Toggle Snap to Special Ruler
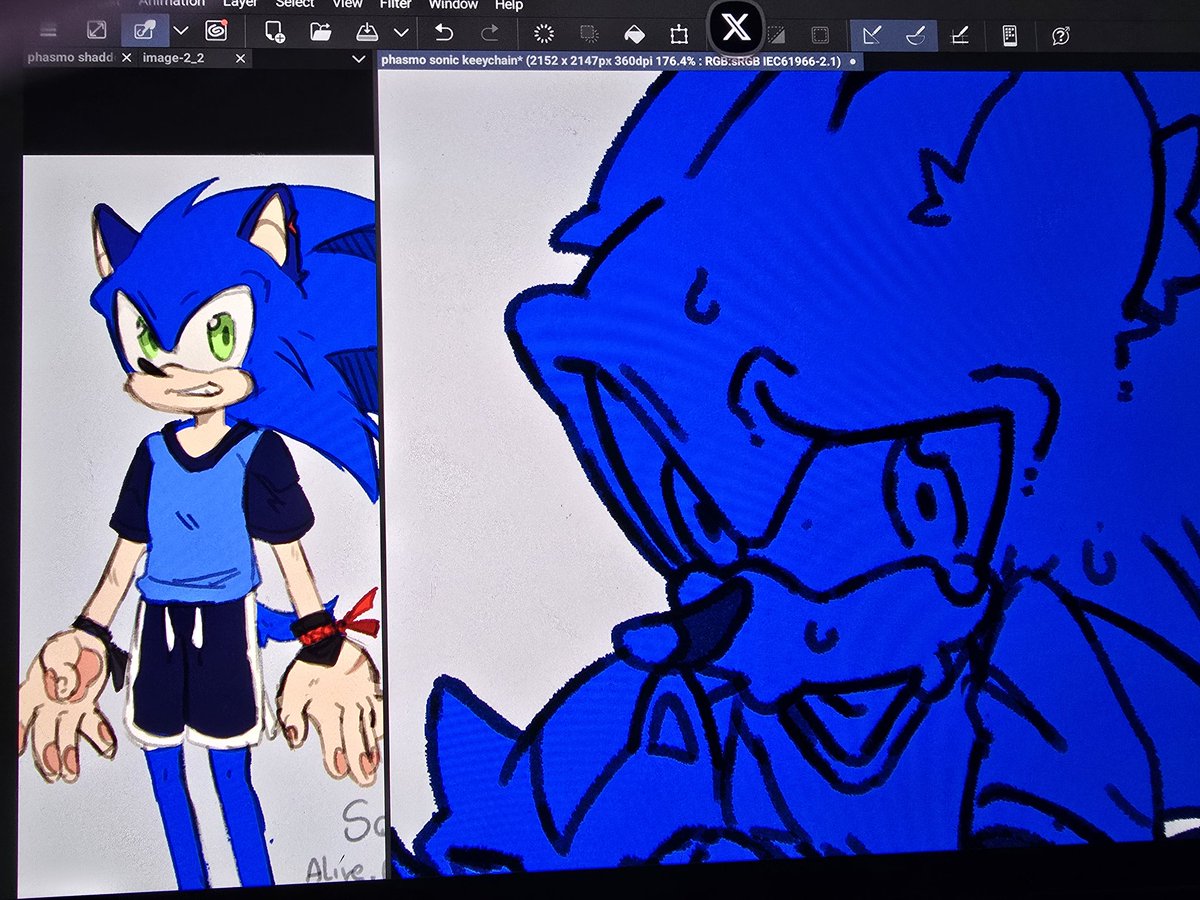Viewport: 1200px width, 900px height. pyautogui.click(x=915, y=35)
